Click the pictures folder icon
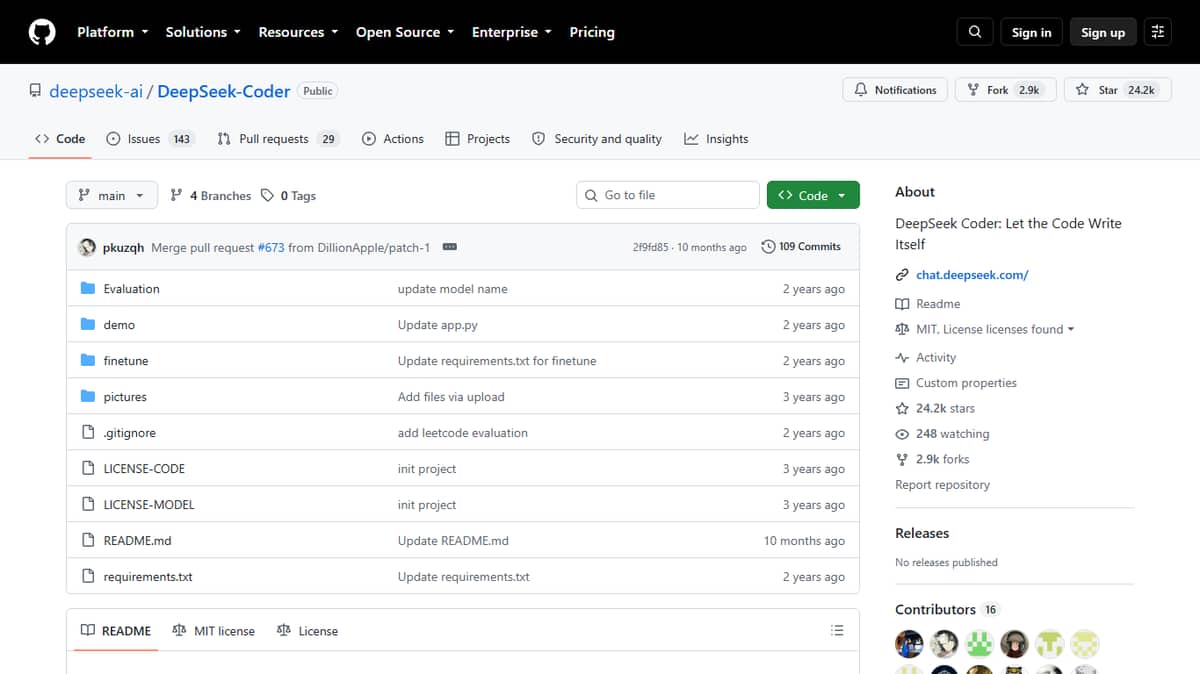Image resolution: width=1200 pixels, height=674 pixels. click(x=88, y=397)
